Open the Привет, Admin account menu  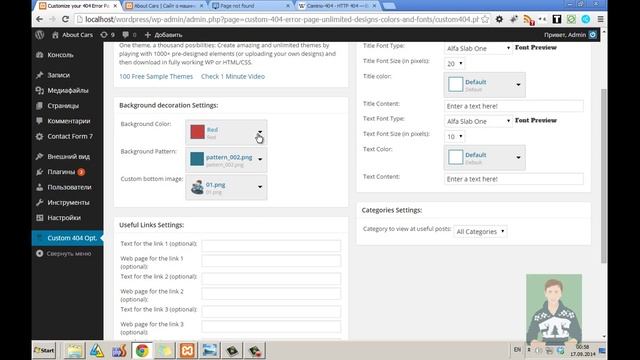(570, 35)
